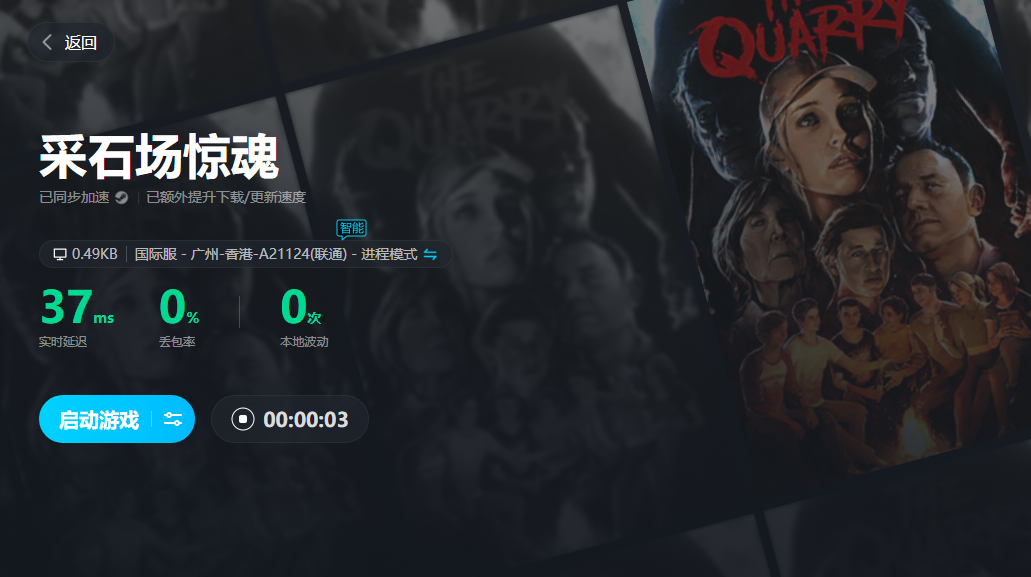This screenshot has height=577, width=1031.
Task: Open launch settings via the sliders icon
Action: [173, 419]
